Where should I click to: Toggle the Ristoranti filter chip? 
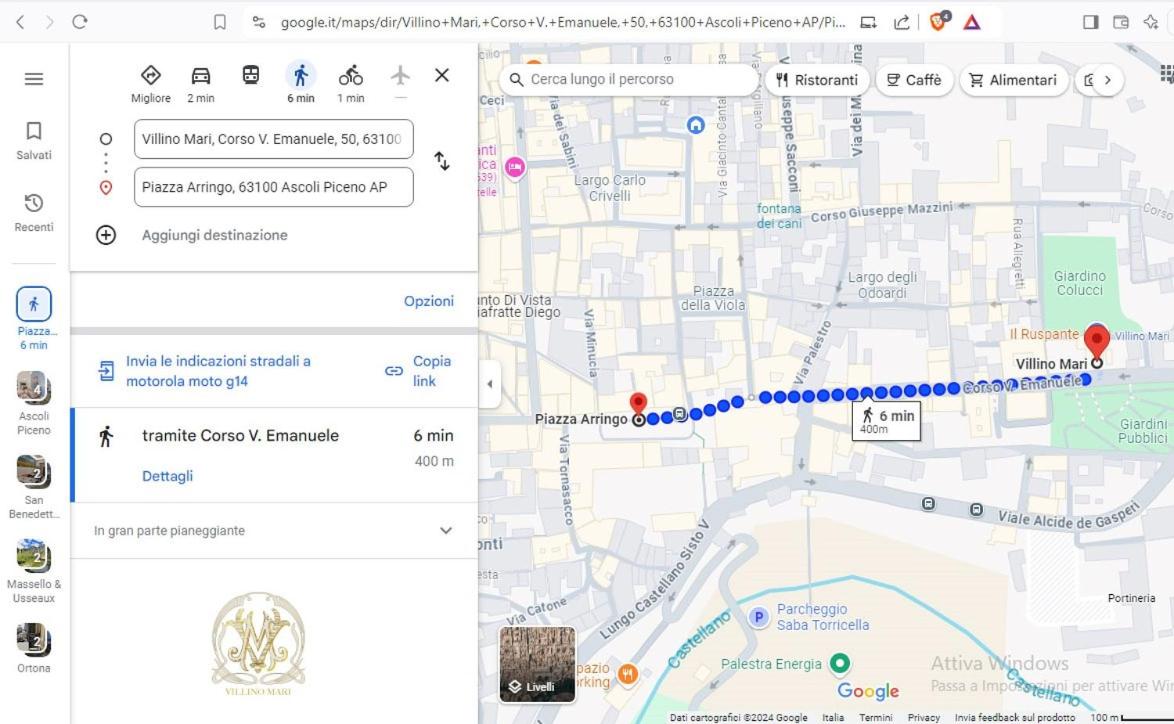(817, 80)
